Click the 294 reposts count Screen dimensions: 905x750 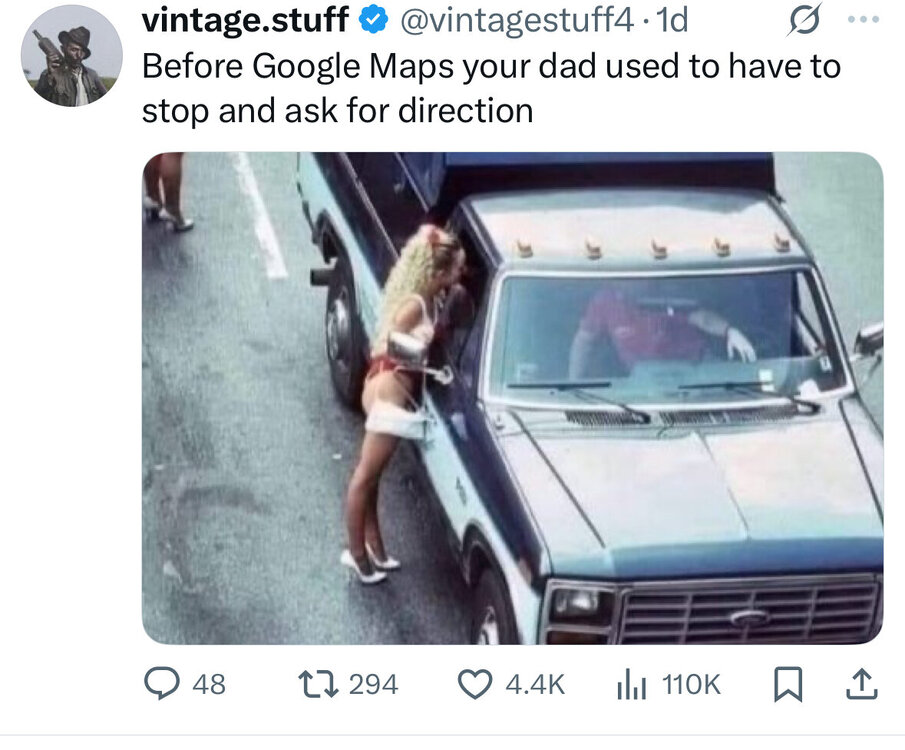(375, 684)
